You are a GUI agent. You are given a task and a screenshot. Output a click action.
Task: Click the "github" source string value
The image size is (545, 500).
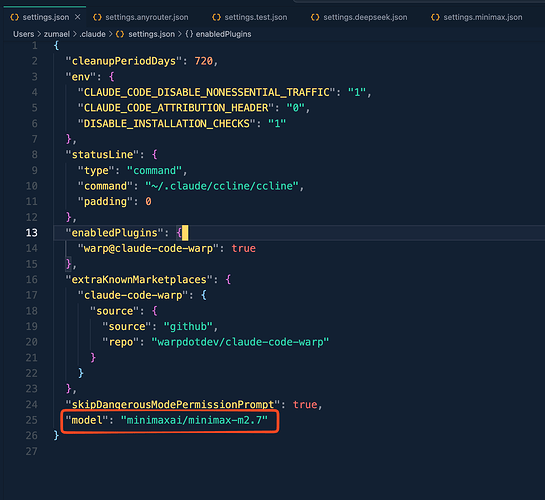click(x=188, y=327)
